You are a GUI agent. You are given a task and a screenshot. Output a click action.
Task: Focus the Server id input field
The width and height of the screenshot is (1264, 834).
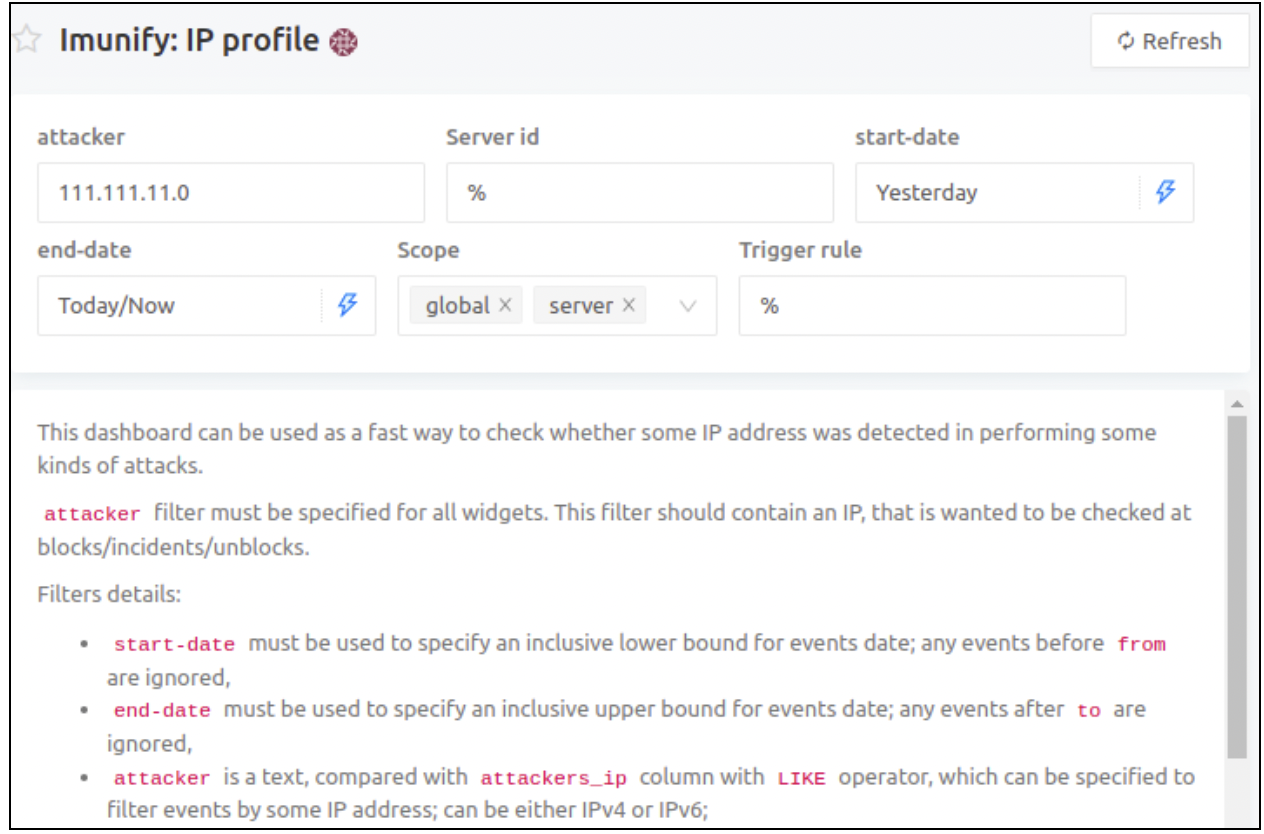(x=640, y=193)
